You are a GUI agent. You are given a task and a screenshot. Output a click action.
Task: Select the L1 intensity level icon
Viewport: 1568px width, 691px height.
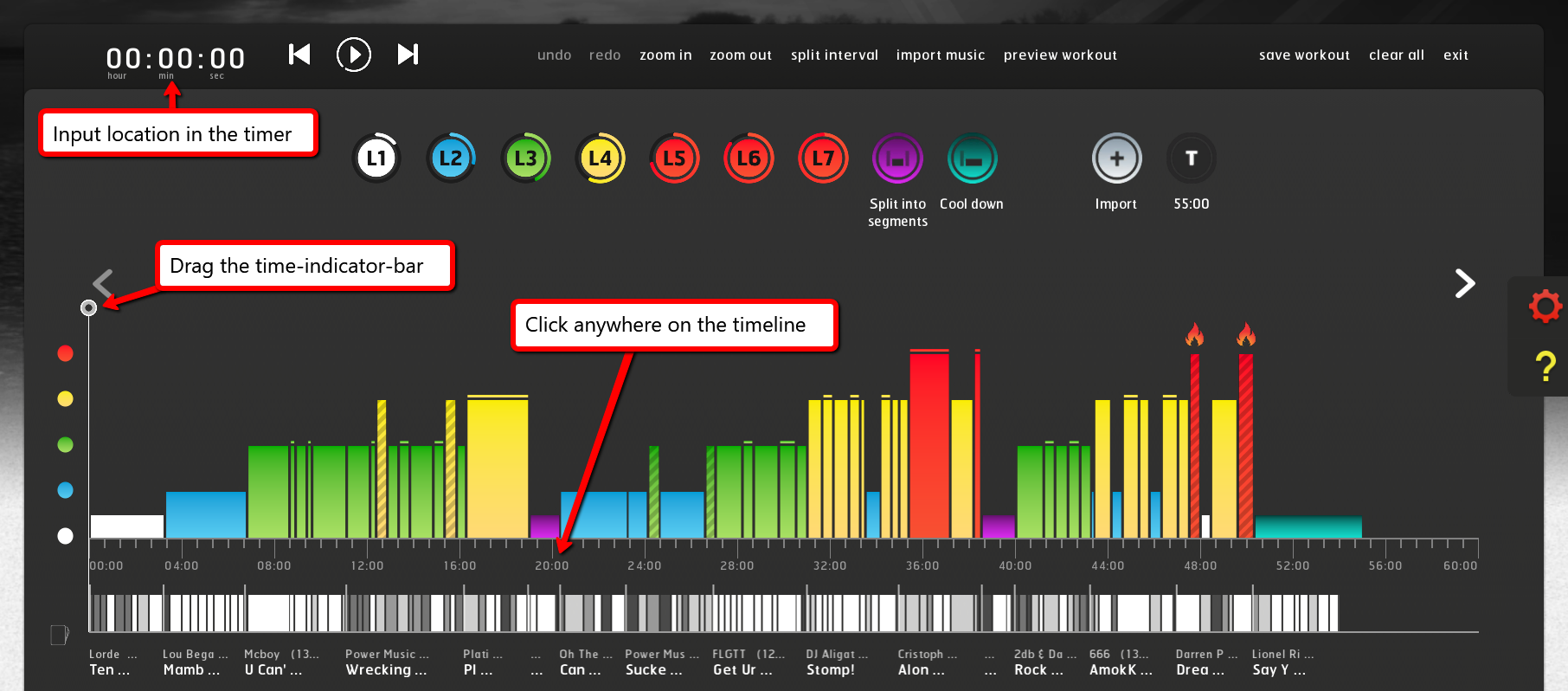point(376,158)
